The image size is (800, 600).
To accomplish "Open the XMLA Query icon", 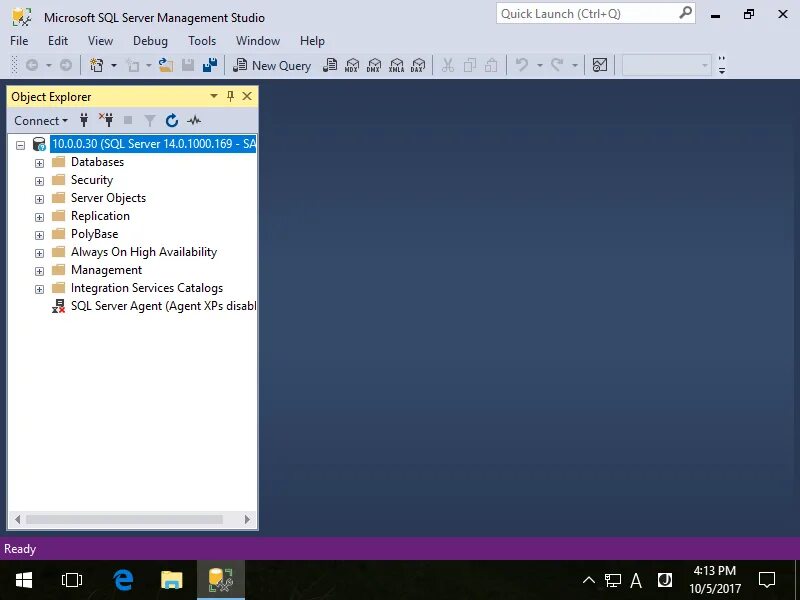I will click(396, 65).
